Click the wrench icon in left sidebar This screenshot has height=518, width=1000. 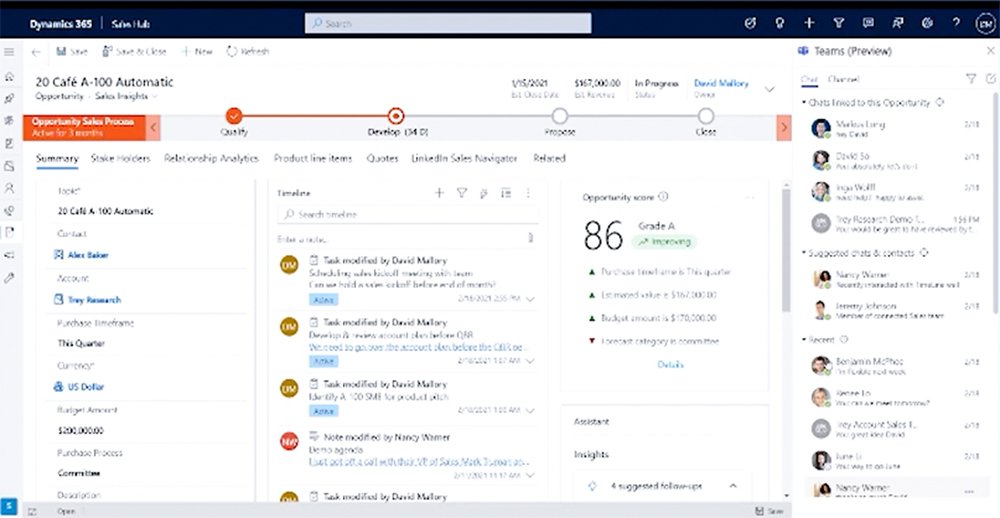[9, 278]
